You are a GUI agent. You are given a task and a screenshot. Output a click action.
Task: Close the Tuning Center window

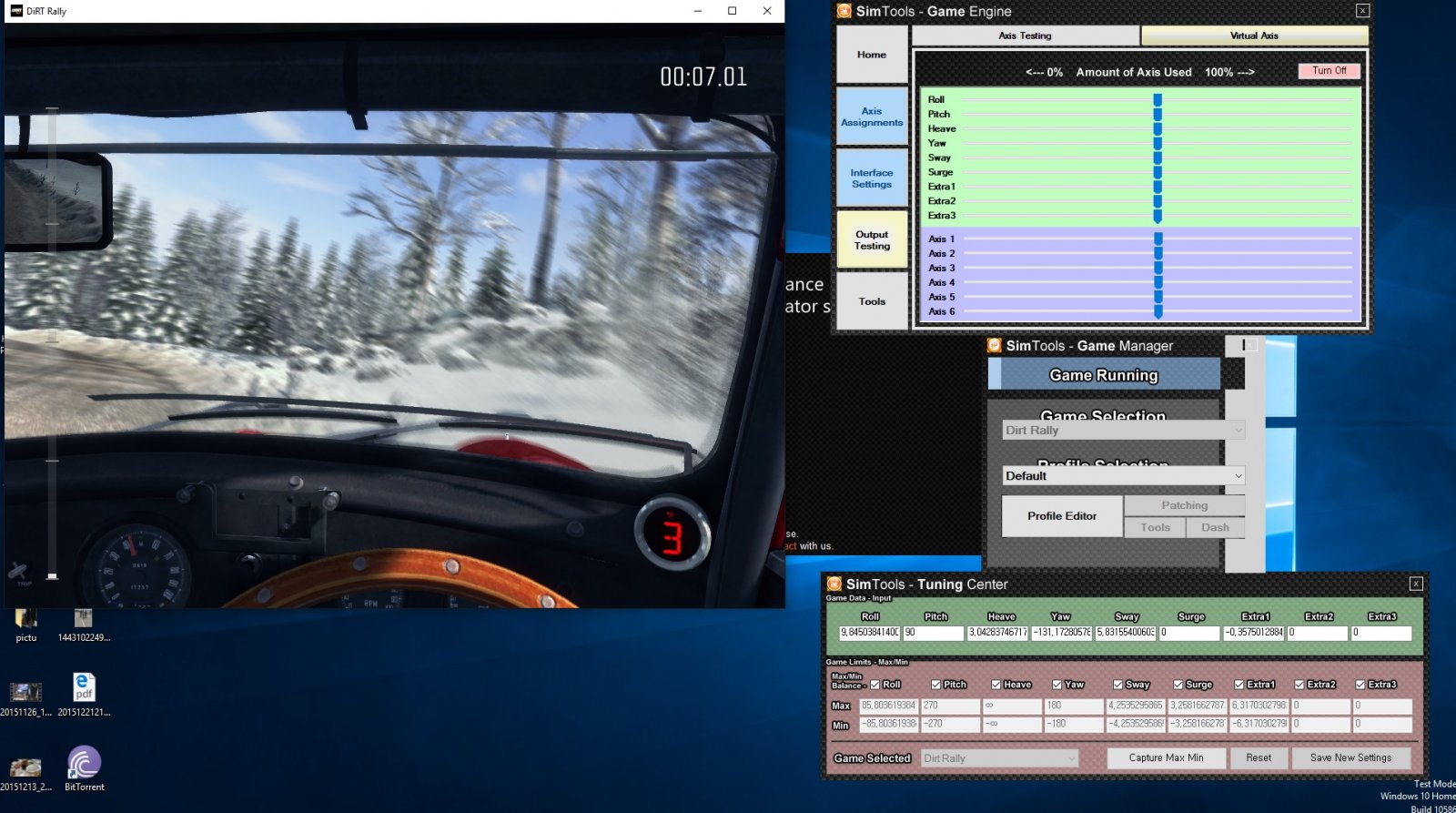pos(1416,584)
